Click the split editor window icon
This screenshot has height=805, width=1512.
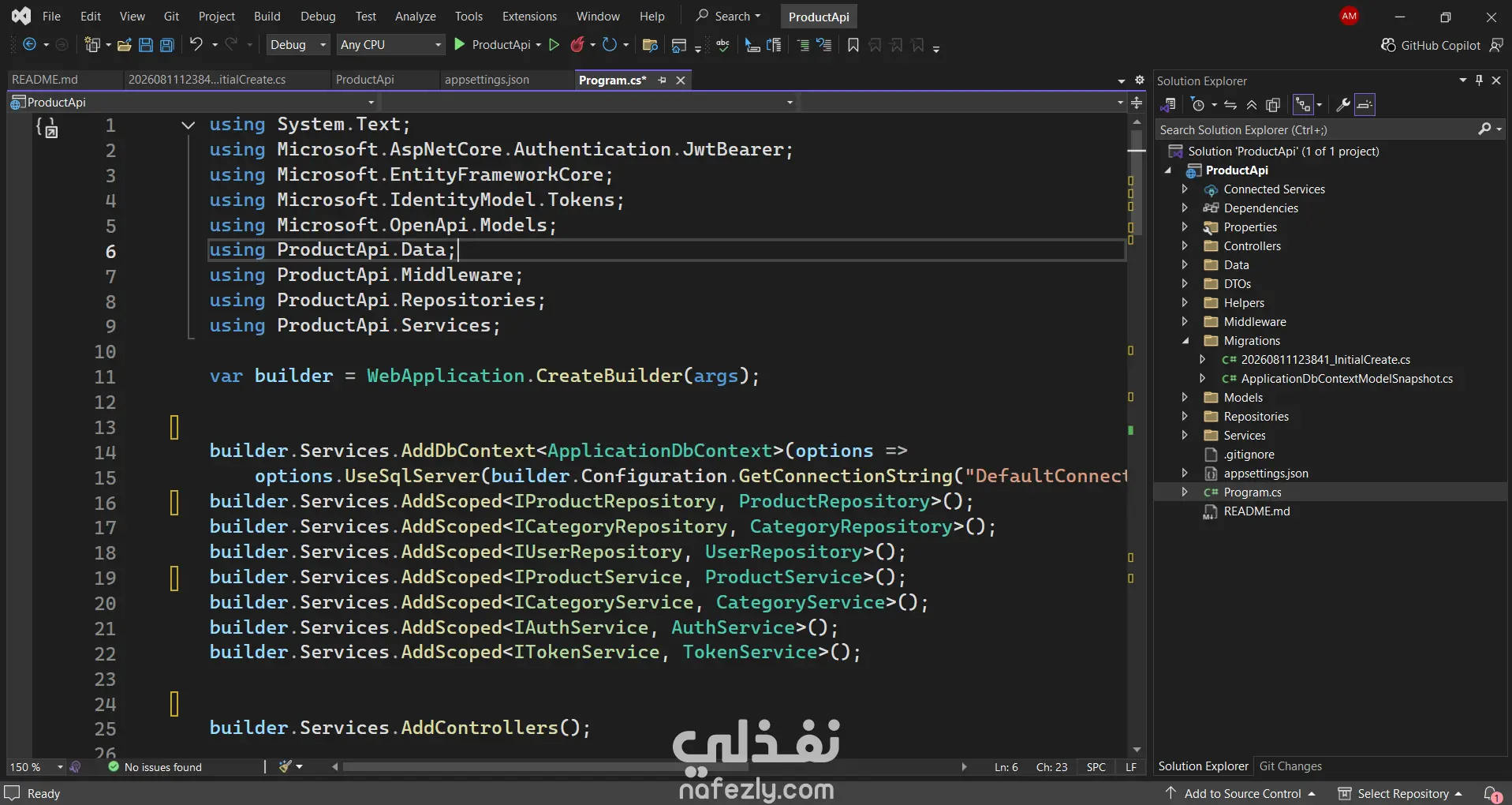coord(1137,103)
